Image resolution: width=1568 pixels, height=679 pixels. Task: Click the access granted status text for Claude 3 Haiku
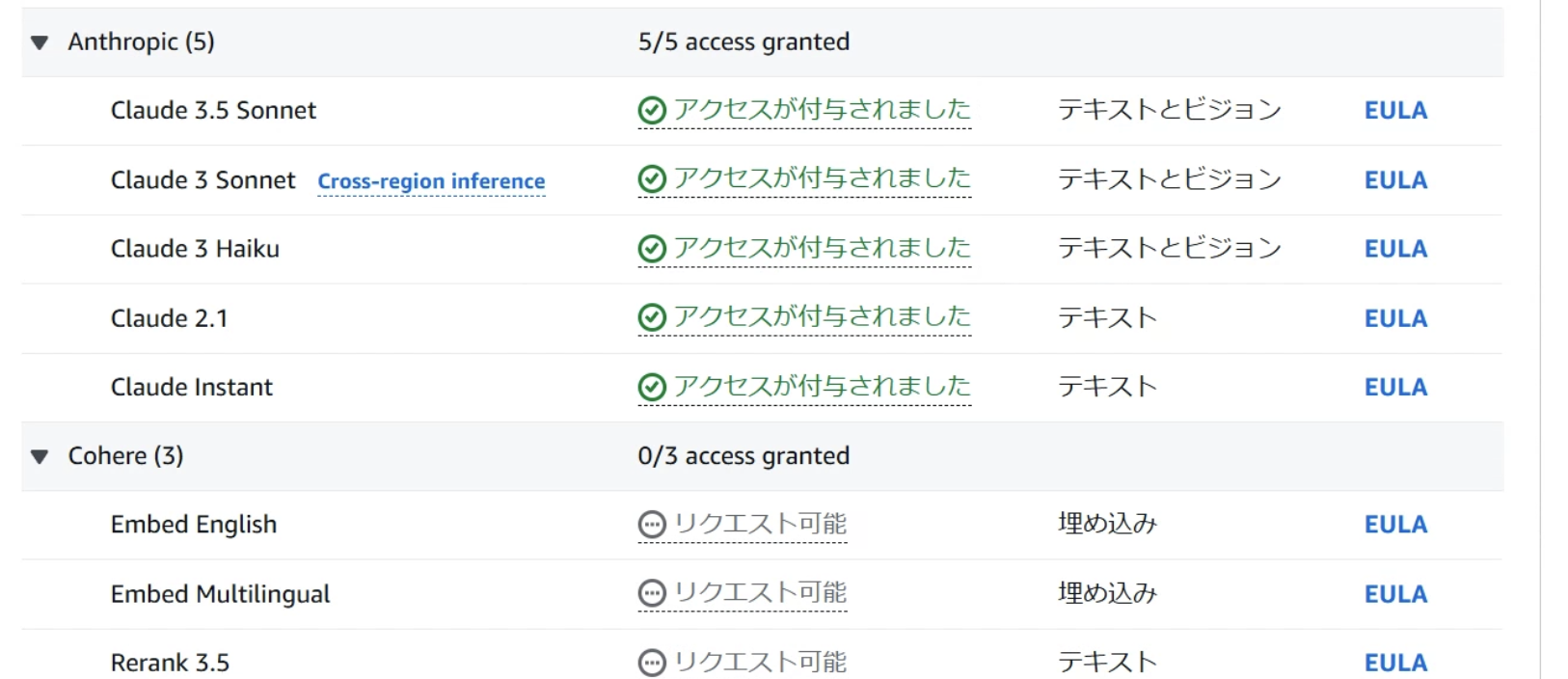tap(822, 248)
